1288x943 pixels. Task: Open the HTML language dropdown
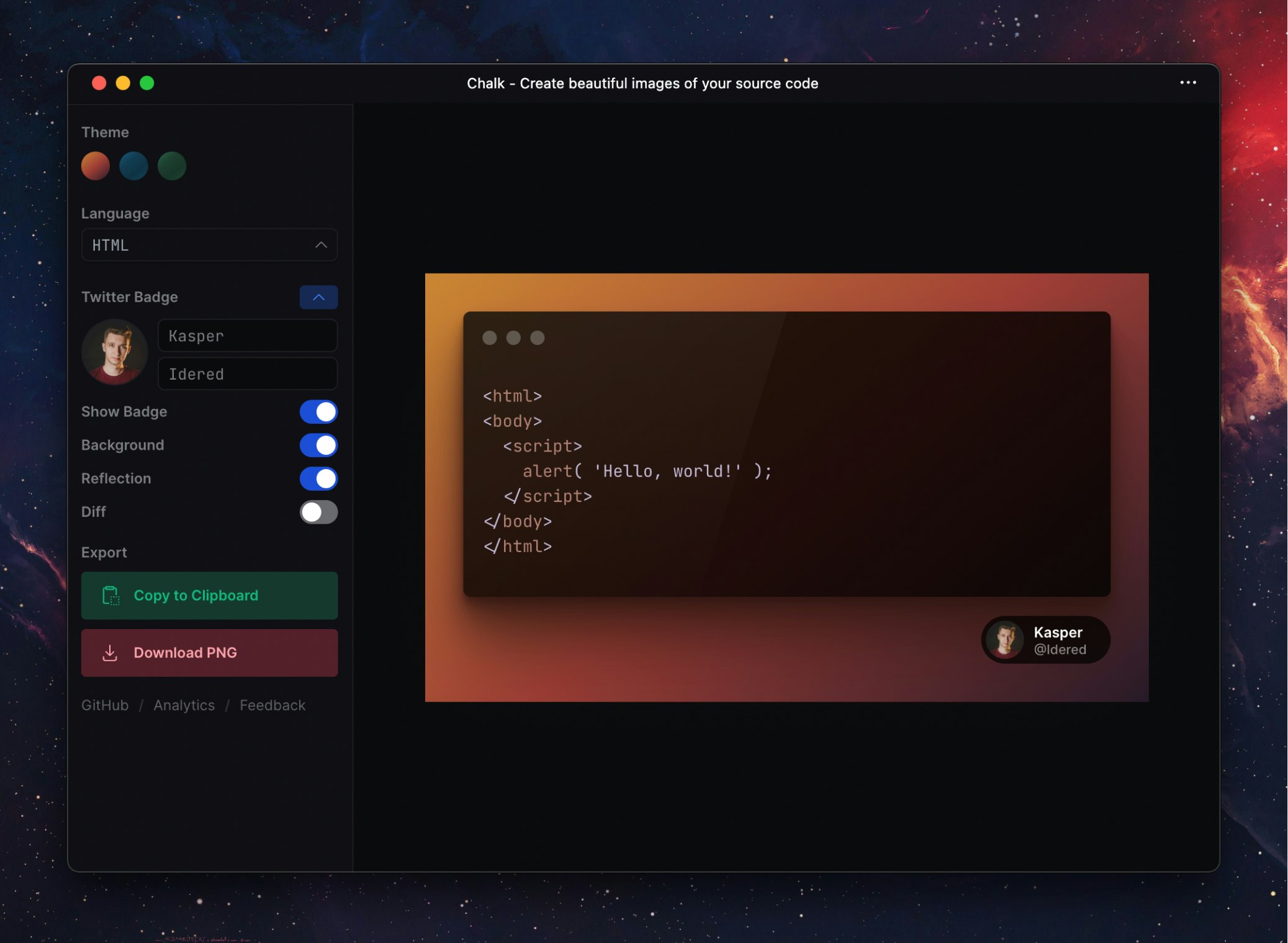tap(209, 245)
